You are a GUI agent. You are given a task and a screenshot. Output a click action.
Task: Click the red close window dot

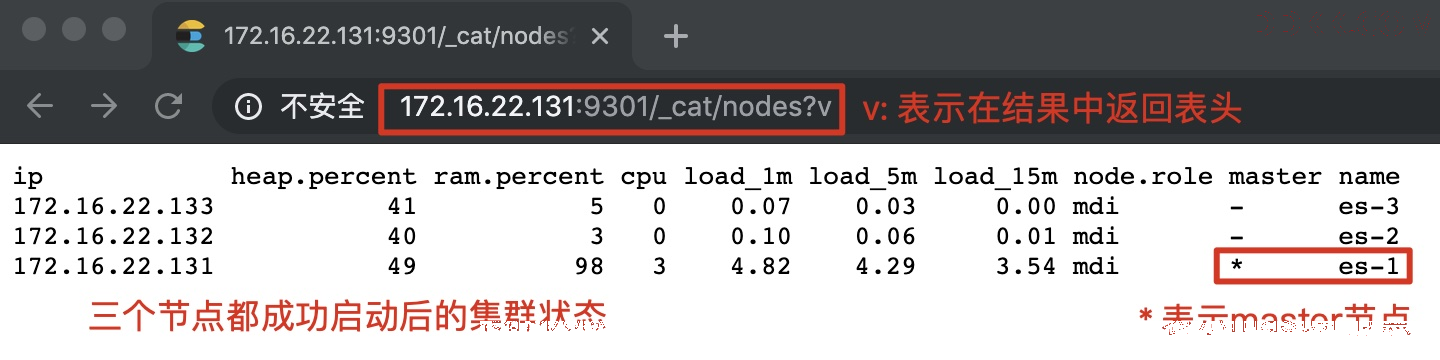[x=34, y=29]
